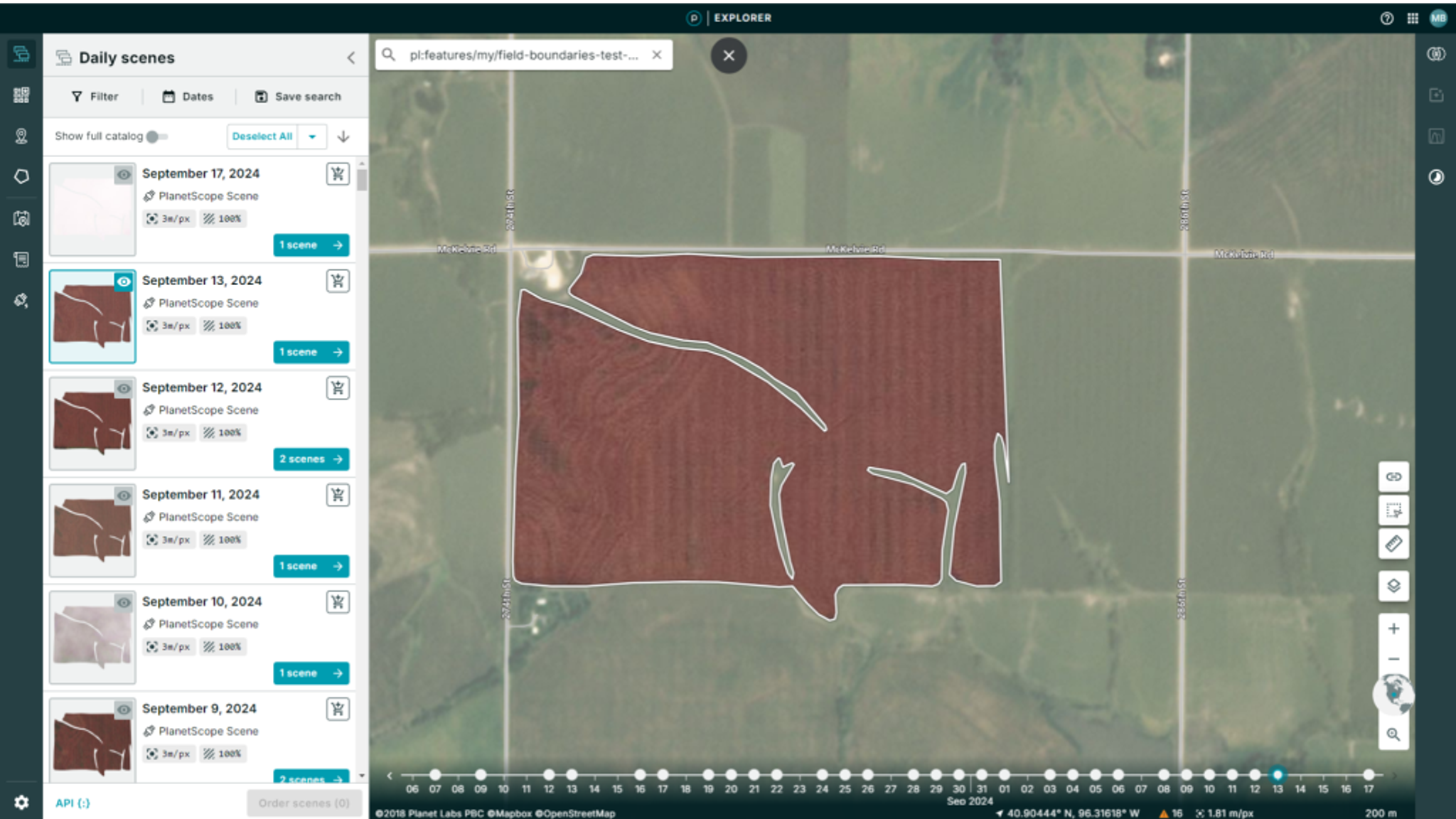Click the basemaps grid sidebar icon
Image resolution: width=1456 pixels, height=819 pixels.
[x=21, y=95]
